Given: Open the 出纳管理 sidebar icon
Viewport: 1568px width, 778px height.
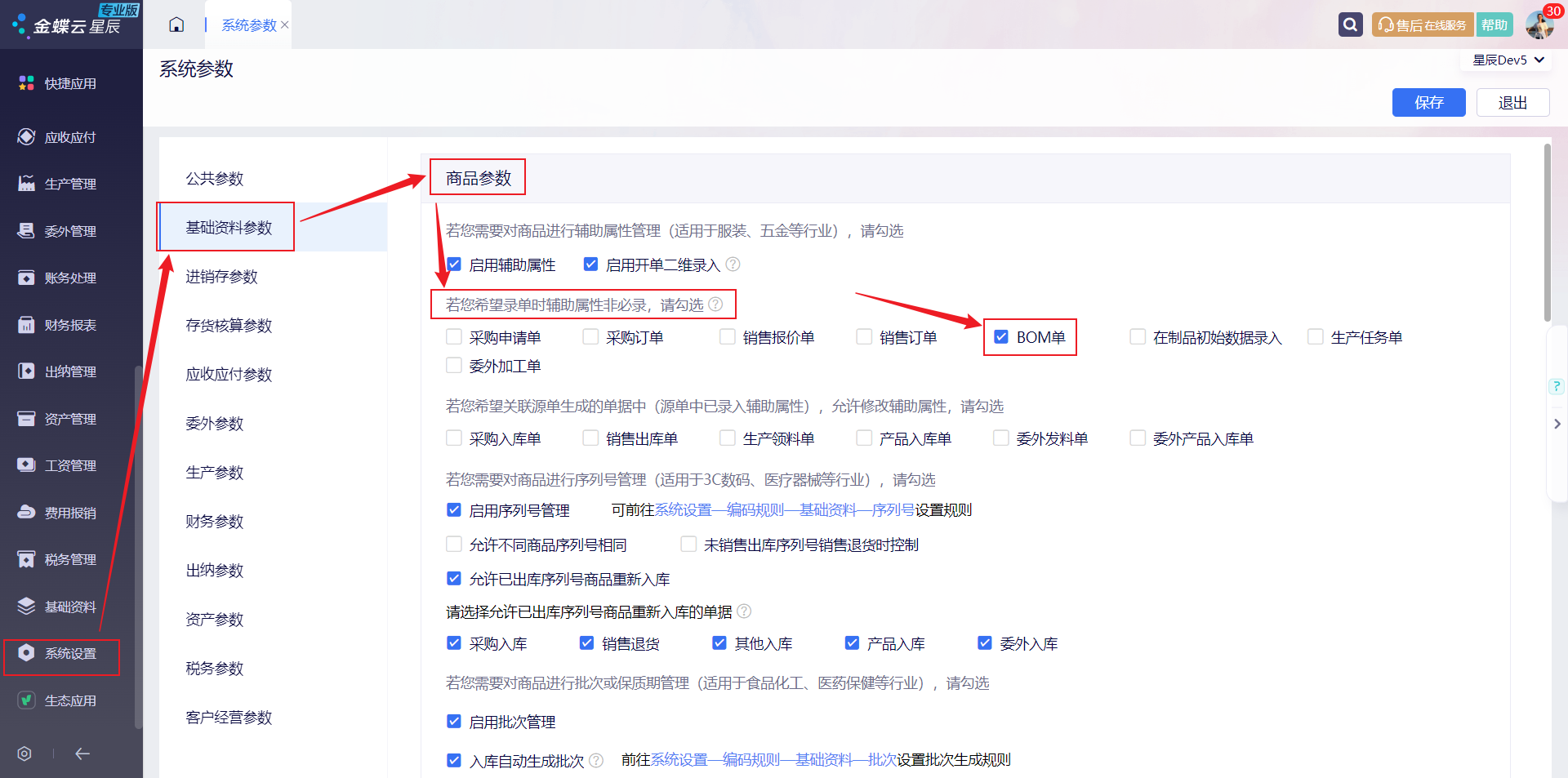Looking at the screenshot, I should click(26, 371).
